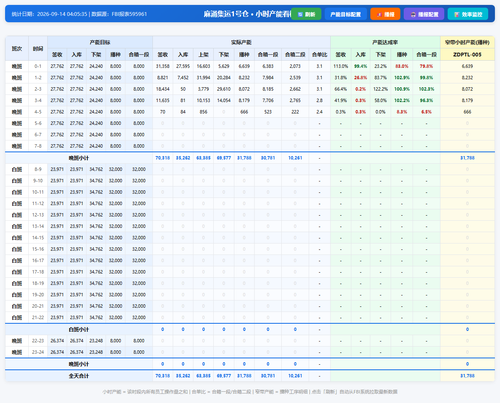Click the 白班小计 subtotal row label
Screen dimensions: 500x403
[79, 329]
